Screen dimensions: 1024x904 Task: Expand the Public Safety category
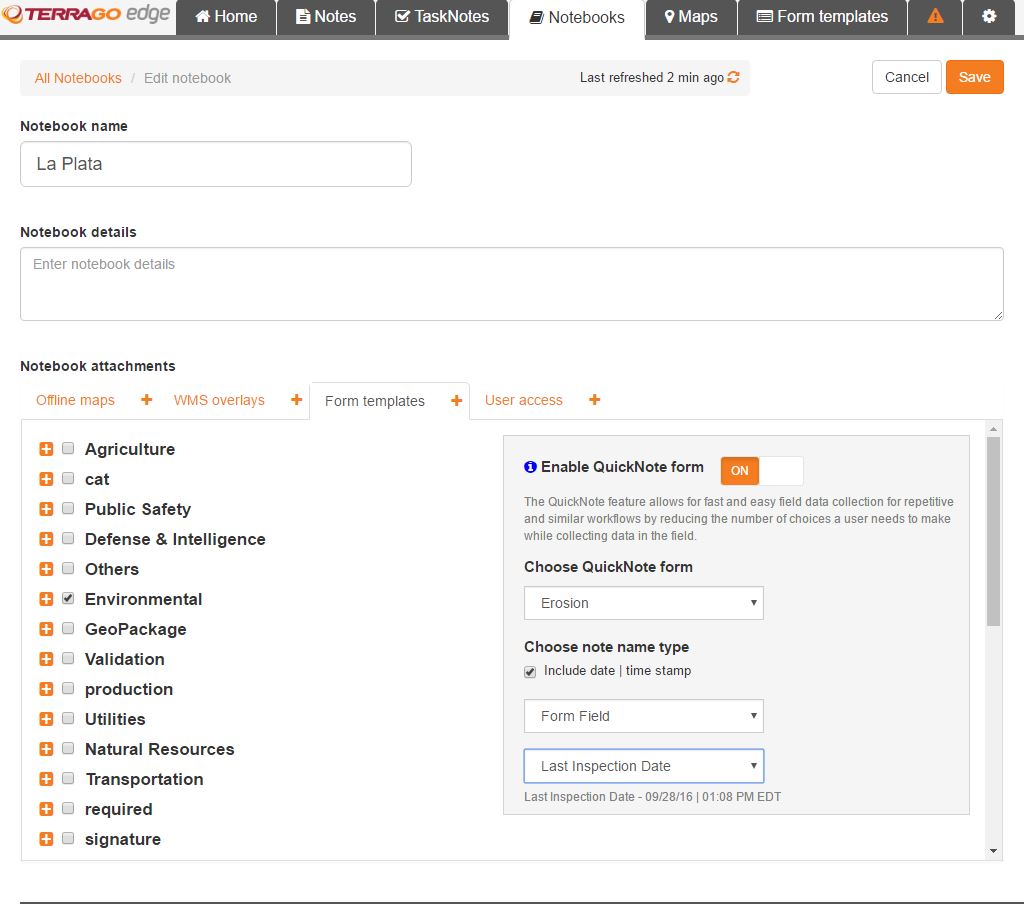point(46,509)
